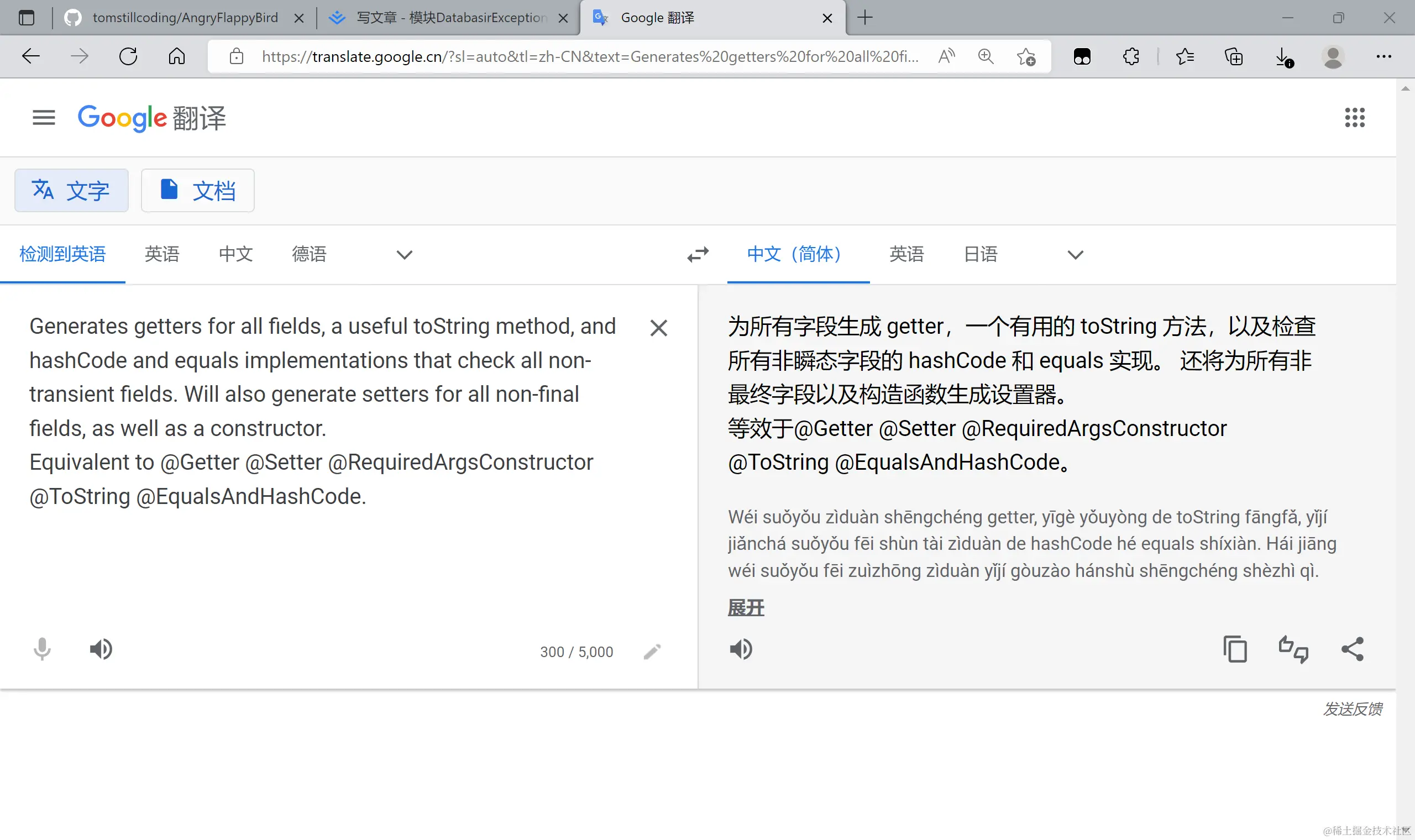Listen to the translated Chinese text
1415x840 pixels.
tap(741, 649)
